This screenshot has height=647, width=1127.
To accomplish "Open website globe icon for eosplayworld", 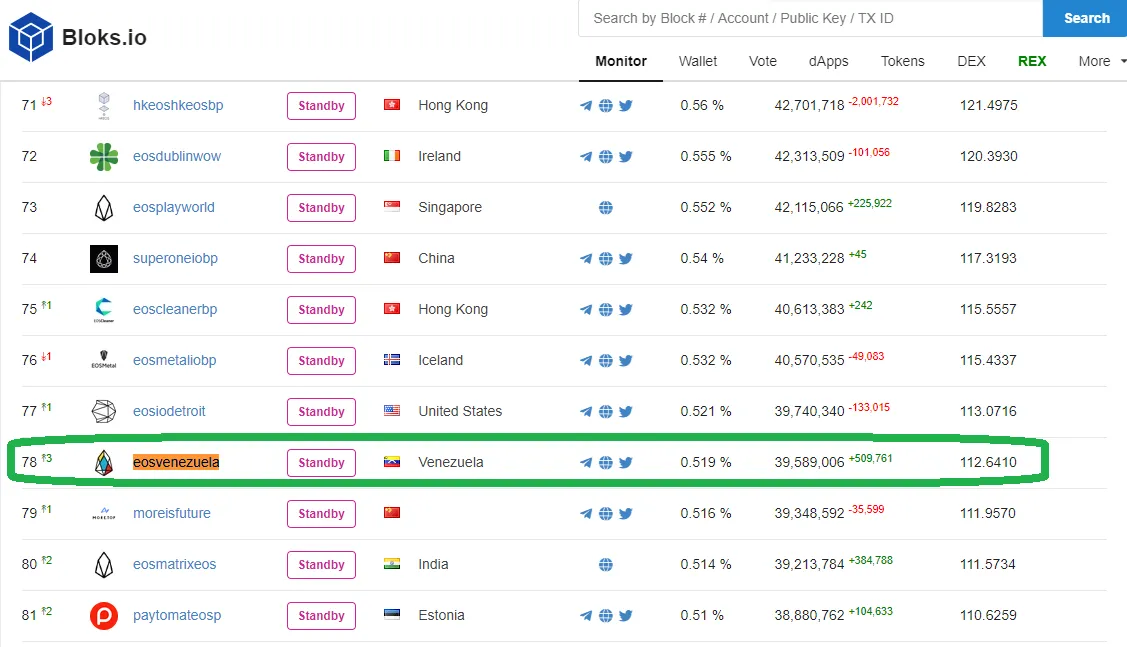I will click(606, 208).
